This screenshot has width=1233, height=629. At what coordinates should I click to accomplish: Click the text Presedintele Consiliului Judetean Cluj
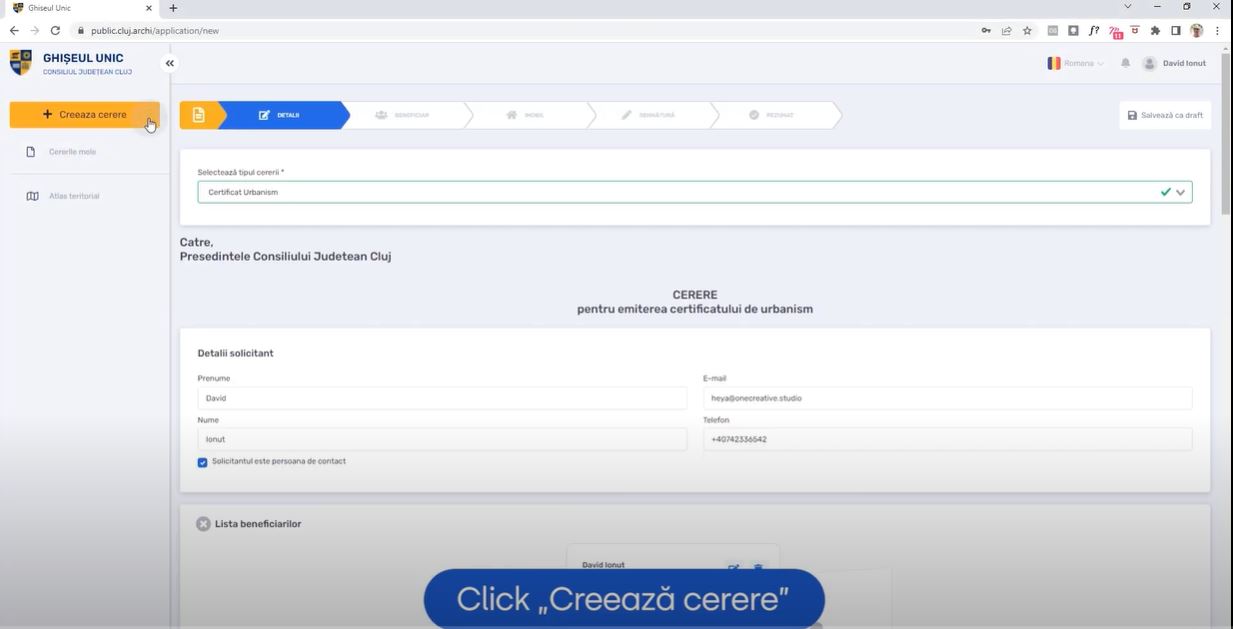[285, 257]
